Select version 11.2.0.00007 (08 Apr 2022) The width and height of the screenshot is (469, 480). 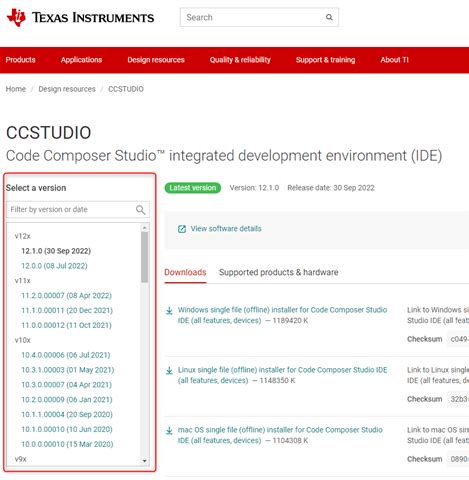click(x=66, y=295)
